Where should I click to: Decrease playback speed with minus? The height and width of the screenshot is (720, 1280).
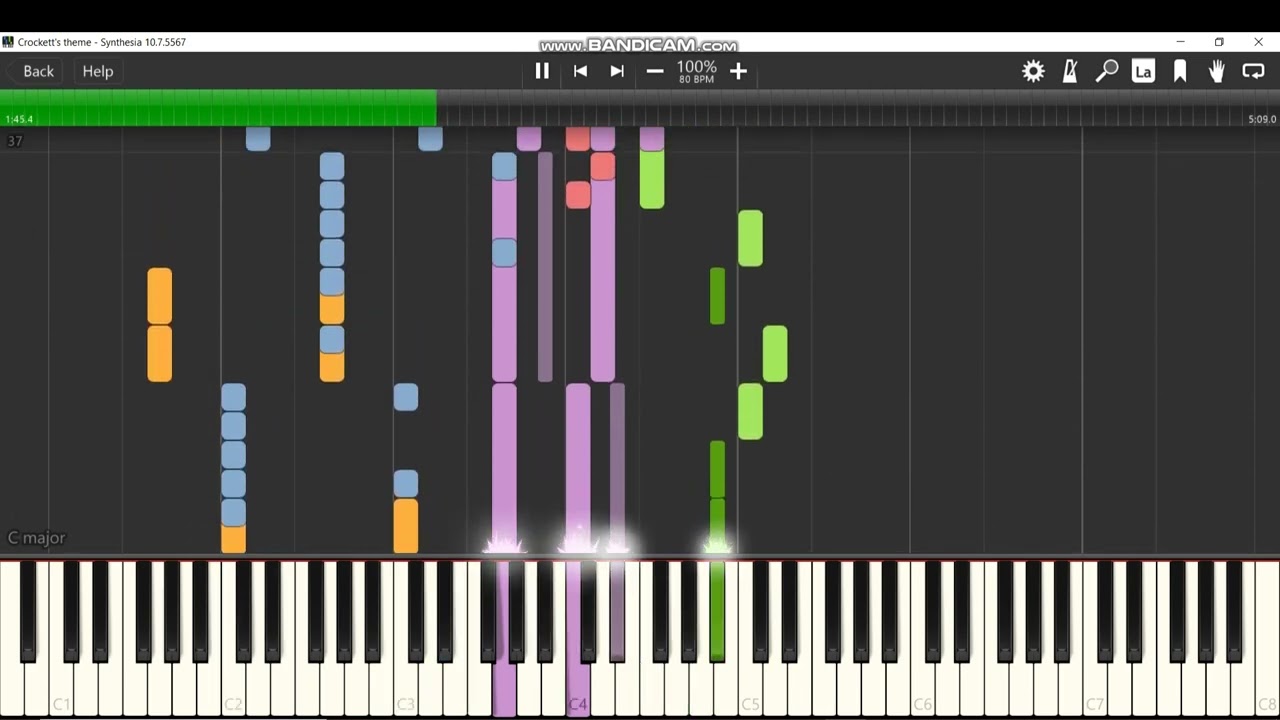[655, 71]
